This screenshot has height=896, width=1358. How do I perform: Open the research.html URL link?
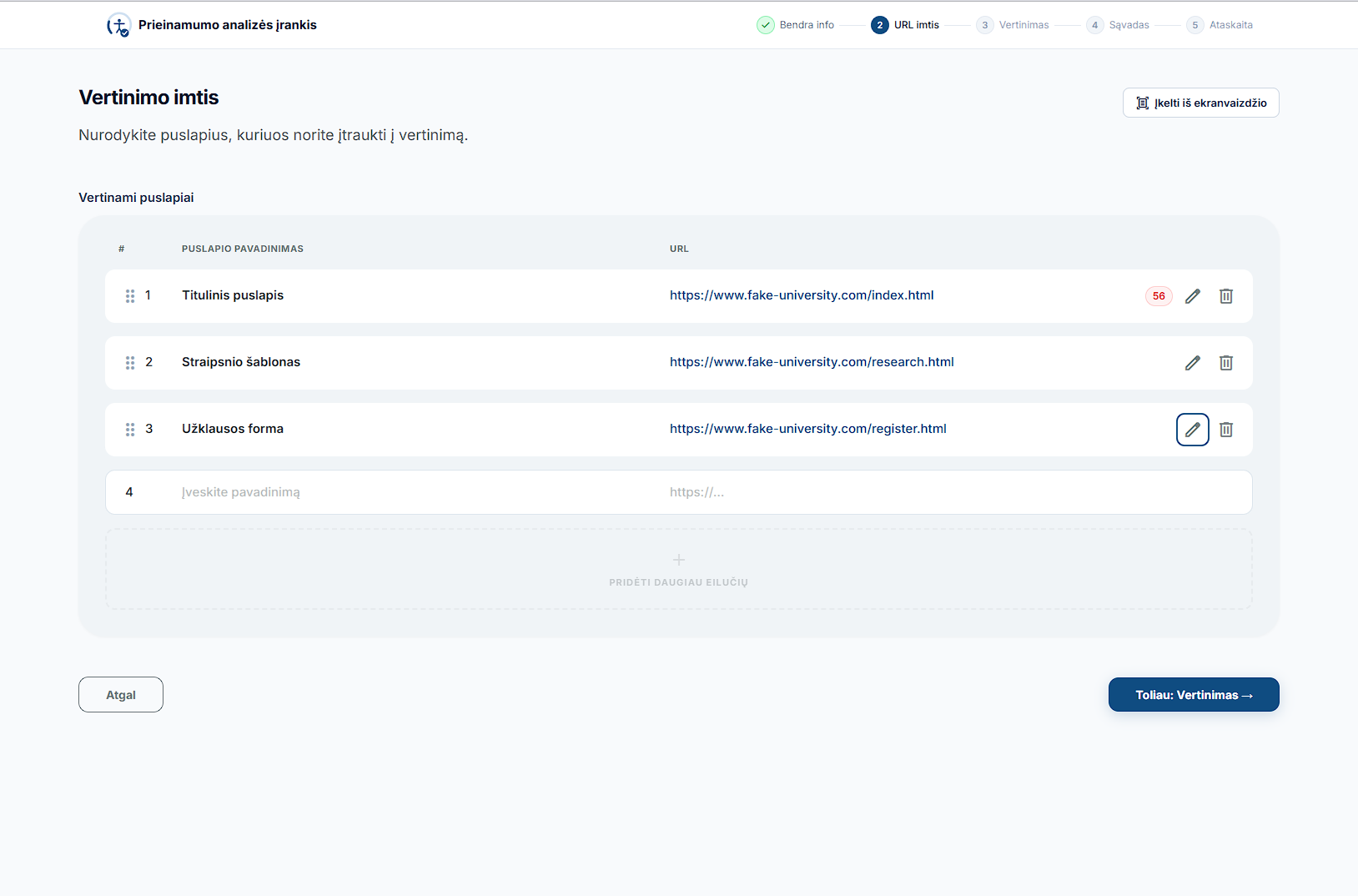(812, 362)
